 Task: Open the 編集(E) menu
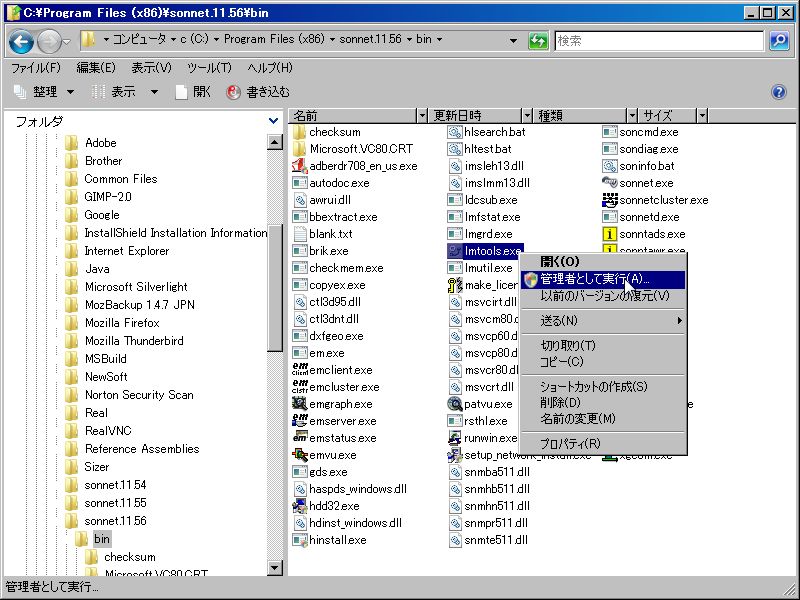(x=96, y=67)
